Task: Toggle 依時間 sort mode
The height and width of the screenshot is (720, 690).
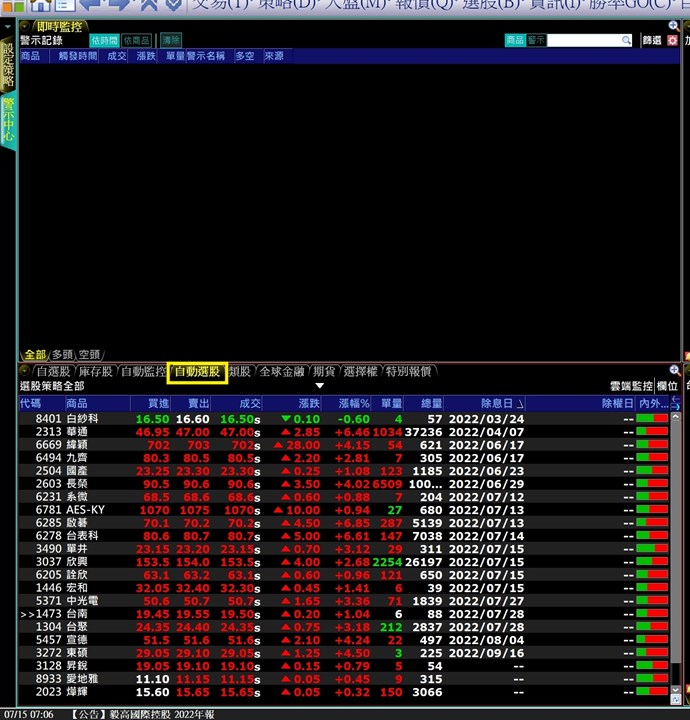Action: coord(104,40)
